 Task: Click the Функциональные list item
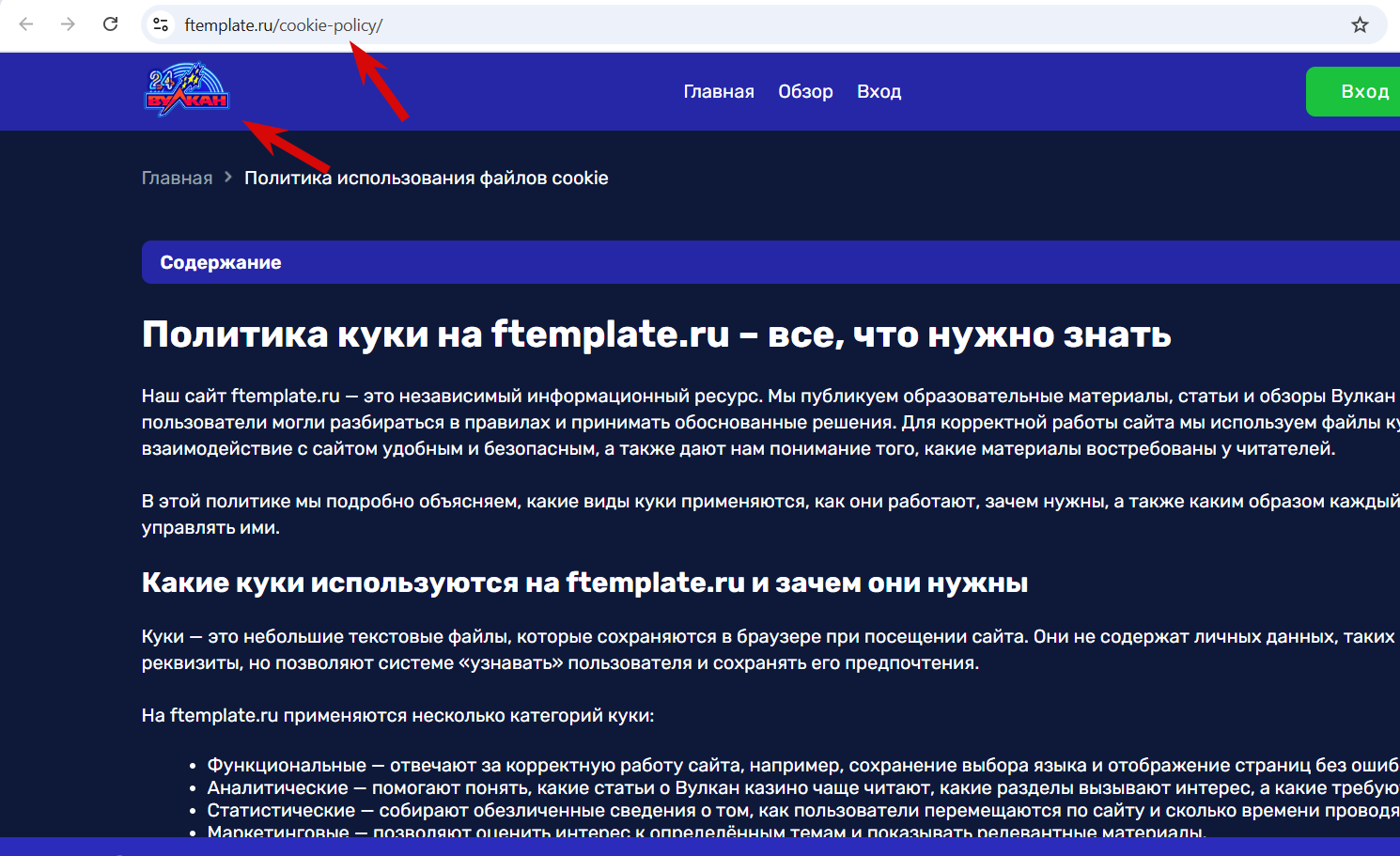point(803,765)
